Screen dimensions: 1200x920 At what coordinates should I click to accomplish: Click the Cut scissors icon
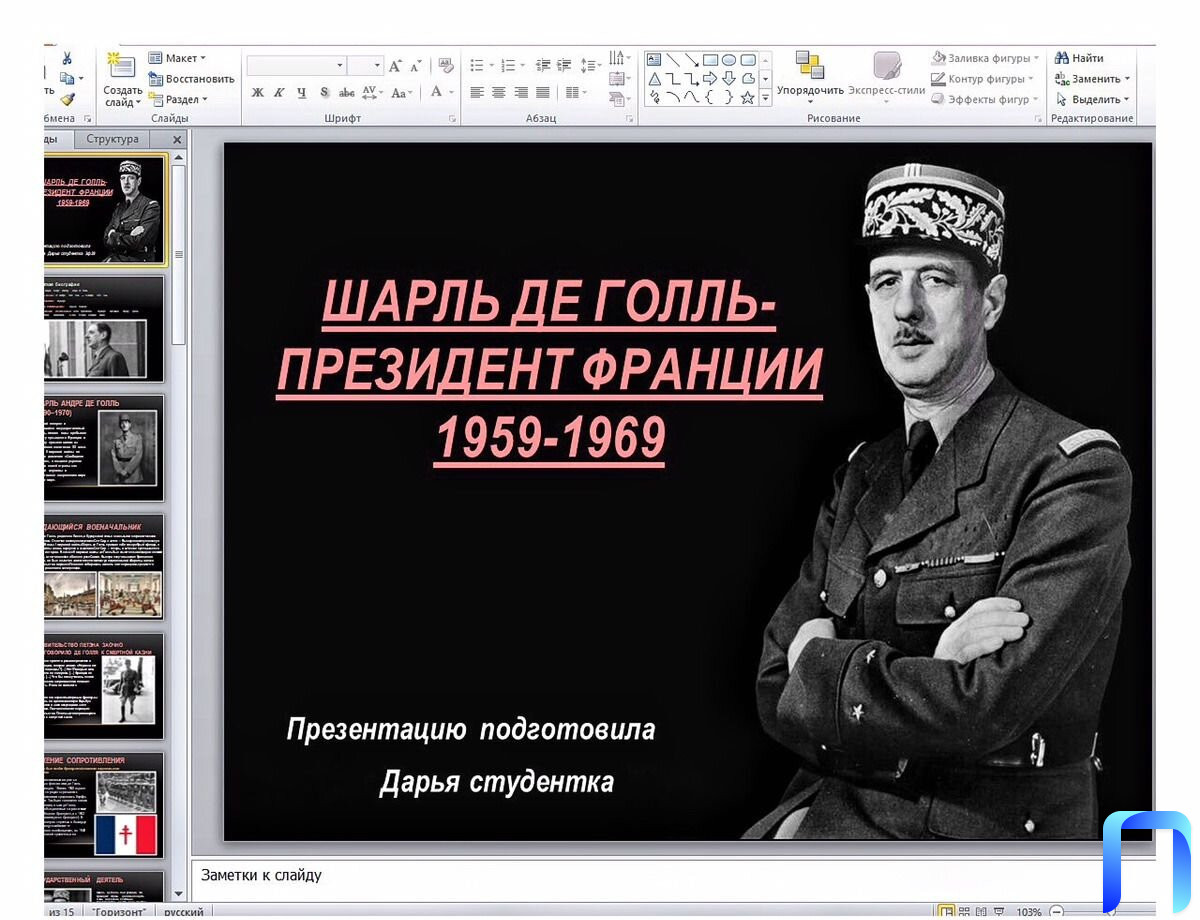pyautogui.click(x=67, y=58)
